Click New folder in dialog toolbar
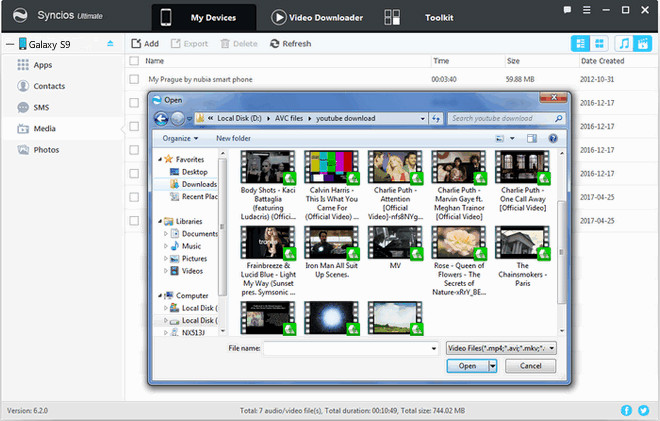Viewport: 660px width, 421px height. click(233, 138)
